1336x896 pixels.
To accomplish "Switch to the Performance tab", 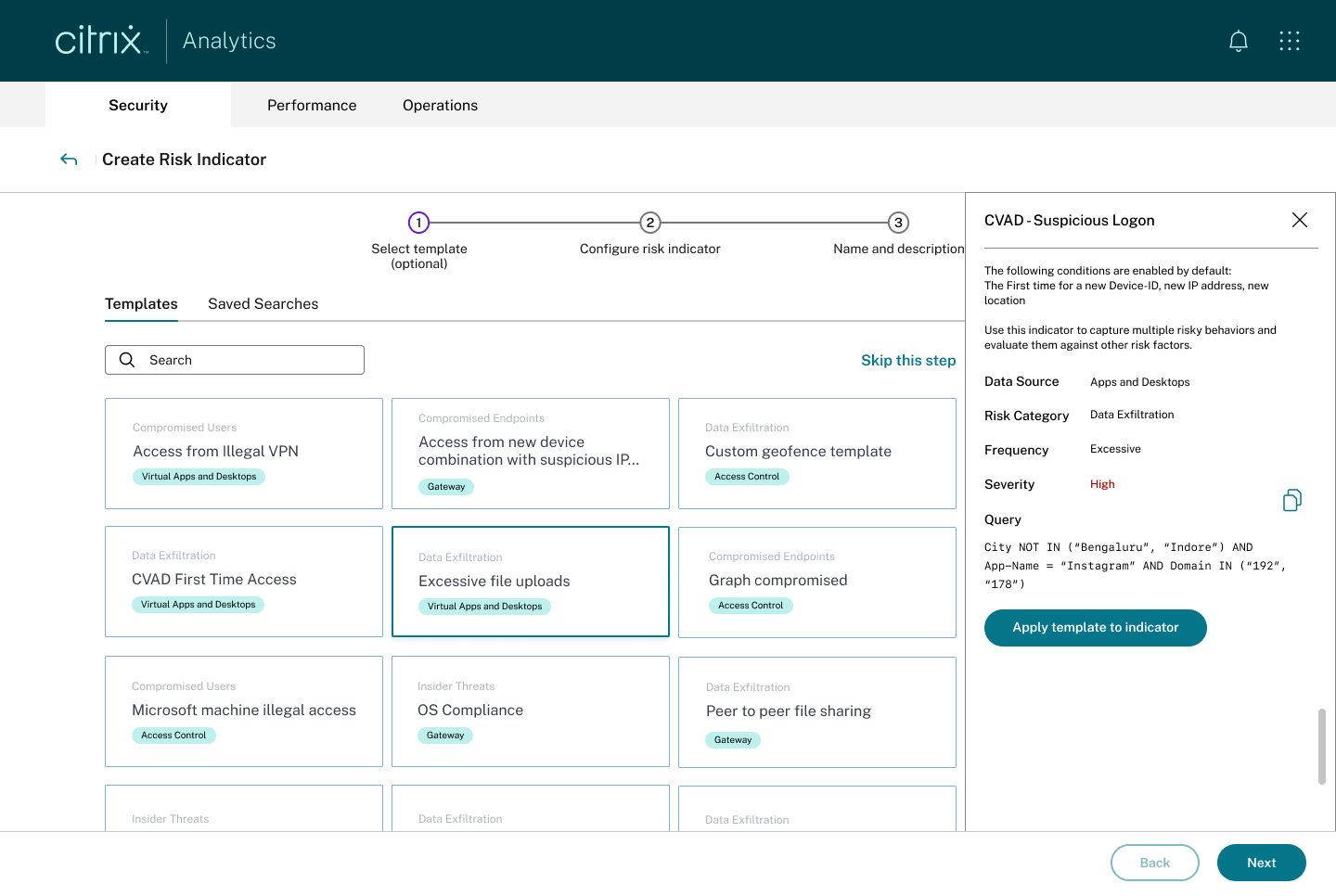I will (312, 105).
